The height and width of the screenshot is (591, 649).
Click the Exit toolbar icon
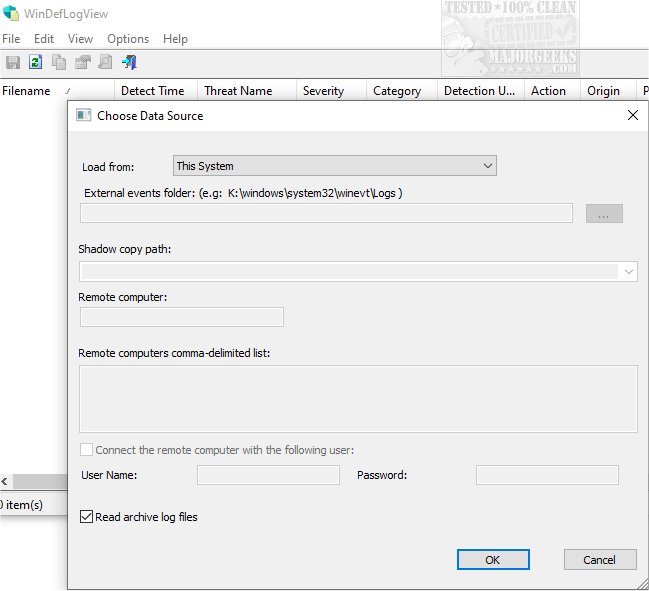point(129,62)
